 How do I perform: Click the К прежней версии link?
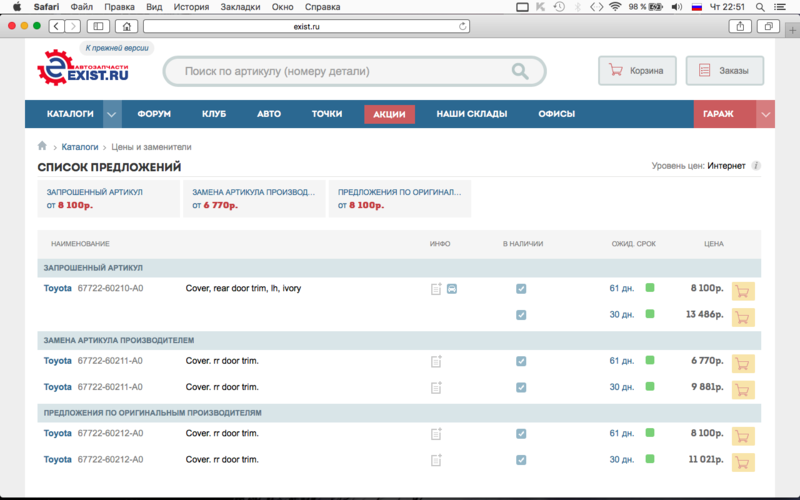pyautogui.click(x=117, y=48)
